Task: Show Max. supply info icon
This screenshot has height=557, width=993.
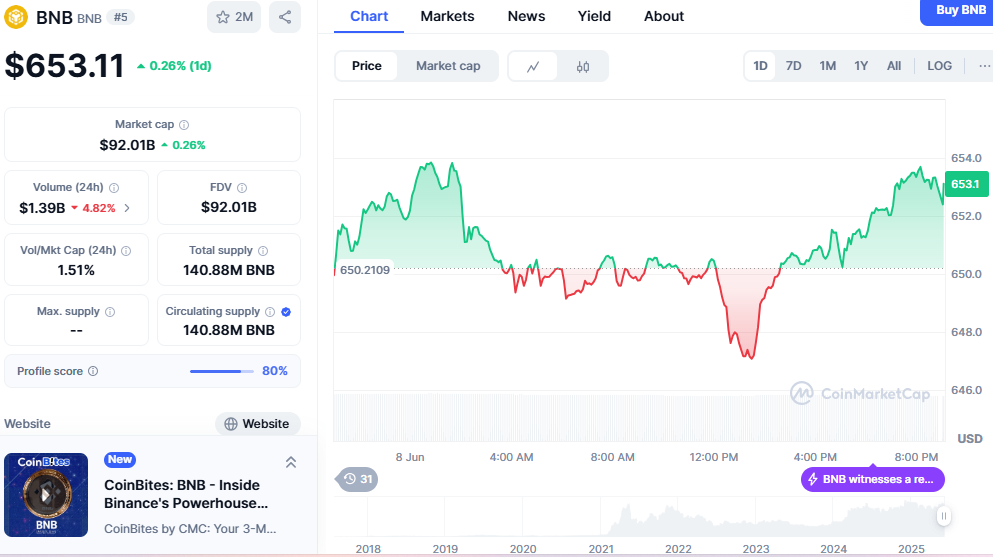Action: coord(110,311)
